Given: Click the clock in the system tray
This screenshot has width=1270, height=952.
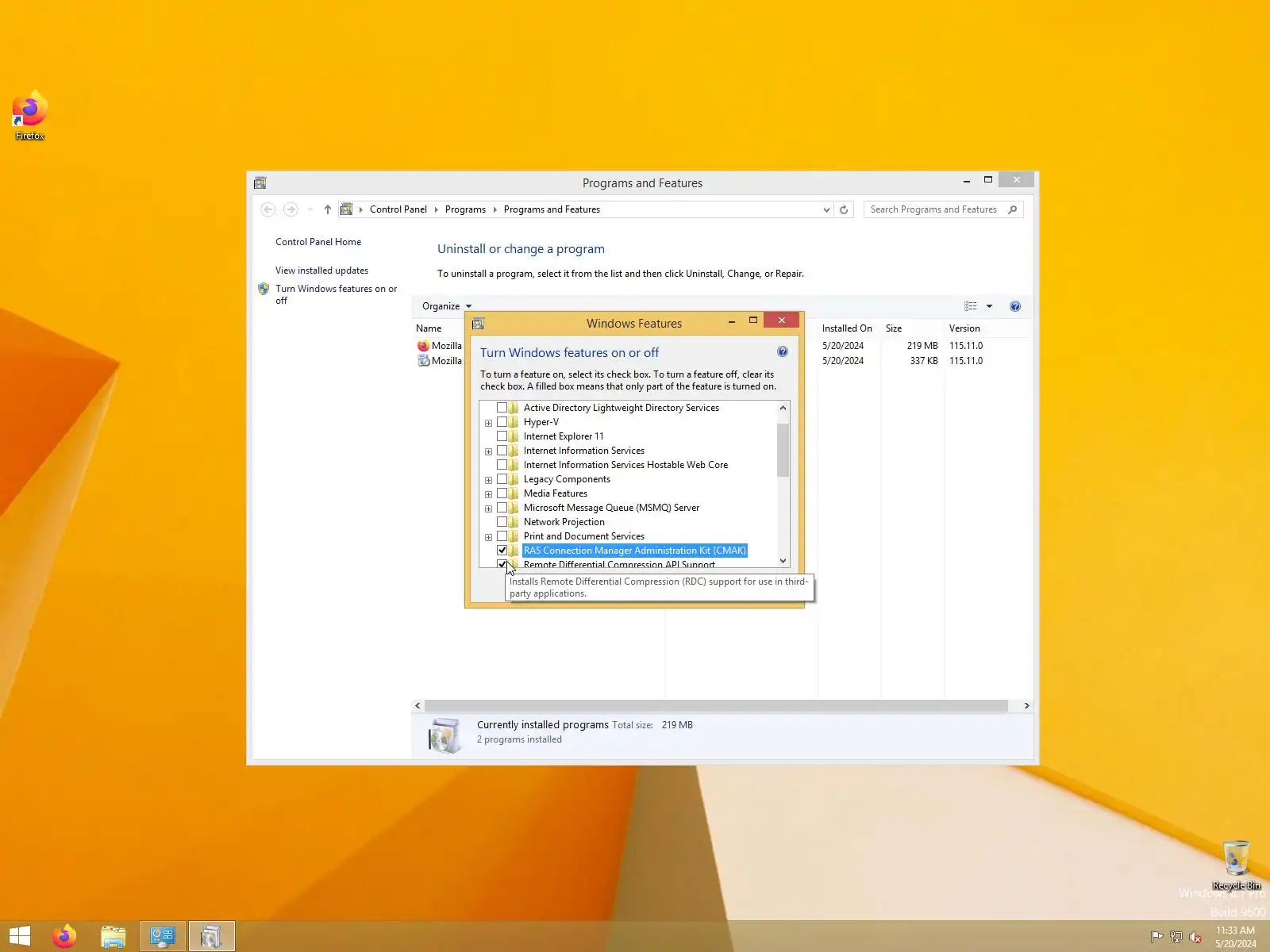Looking at the screenshot, I should tap(1236, 937).
